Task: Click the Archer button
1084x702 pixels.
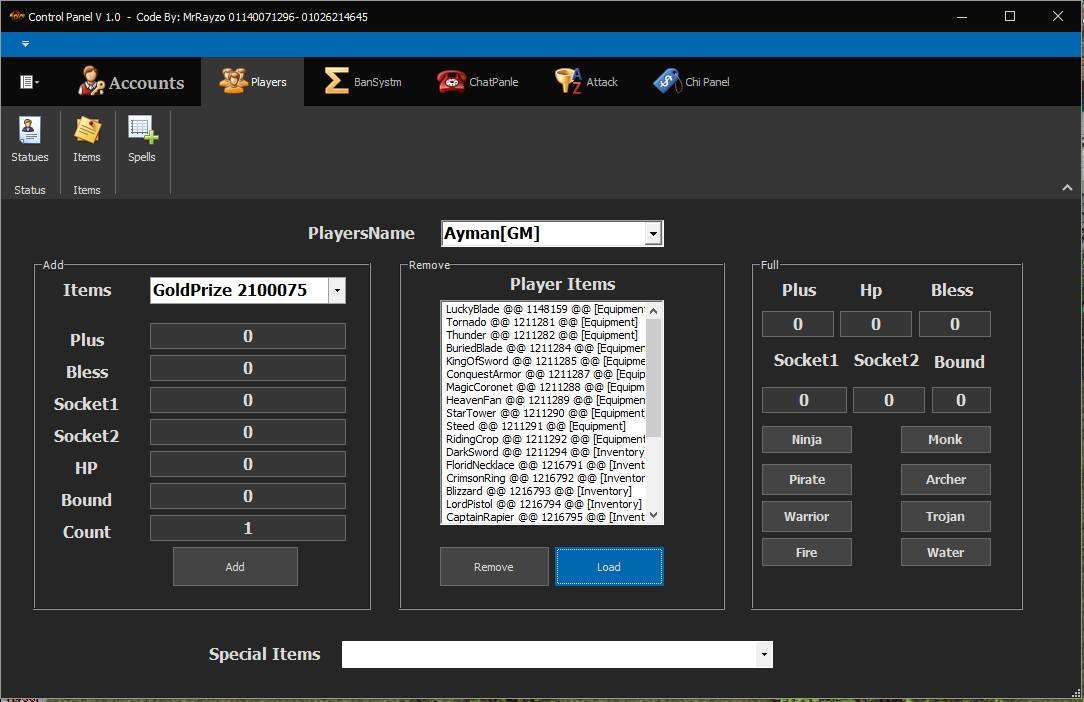Action: pyautogui.click(x=946, y=479)
